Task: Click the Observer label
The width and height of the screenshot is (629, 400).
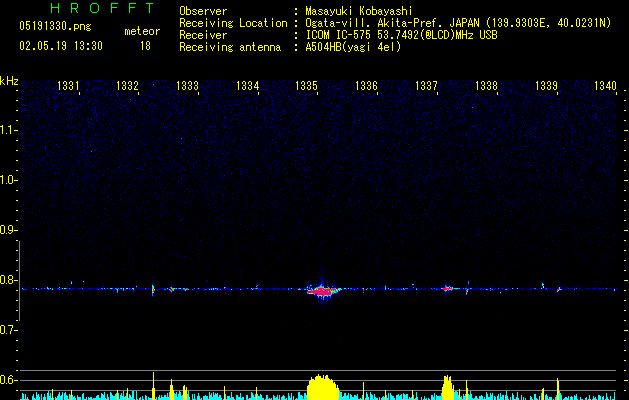Action: click(203, 11)
